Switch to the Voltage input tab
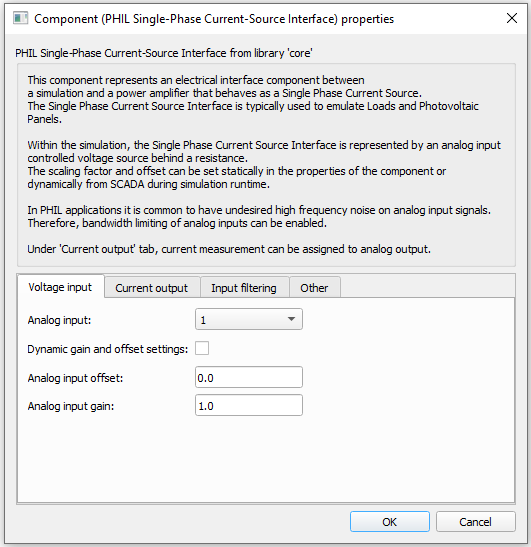Image resolution: width=531 pixels, height=547 pixels. (x=60, y=287)
